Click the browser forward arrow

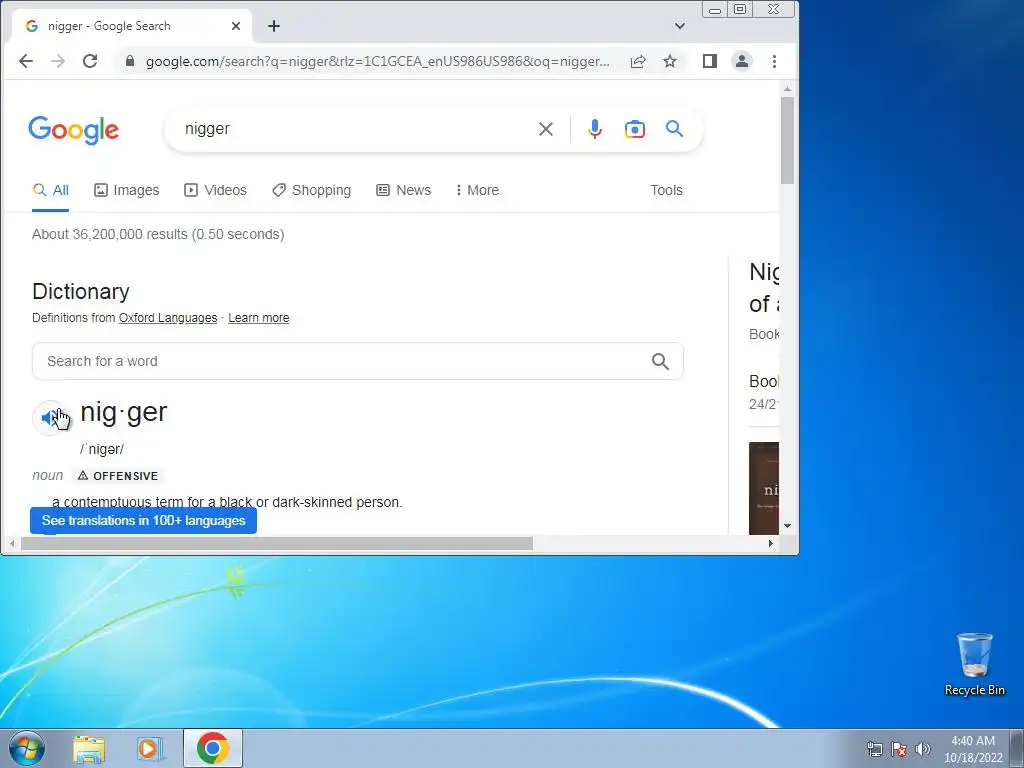coord(58,61)
